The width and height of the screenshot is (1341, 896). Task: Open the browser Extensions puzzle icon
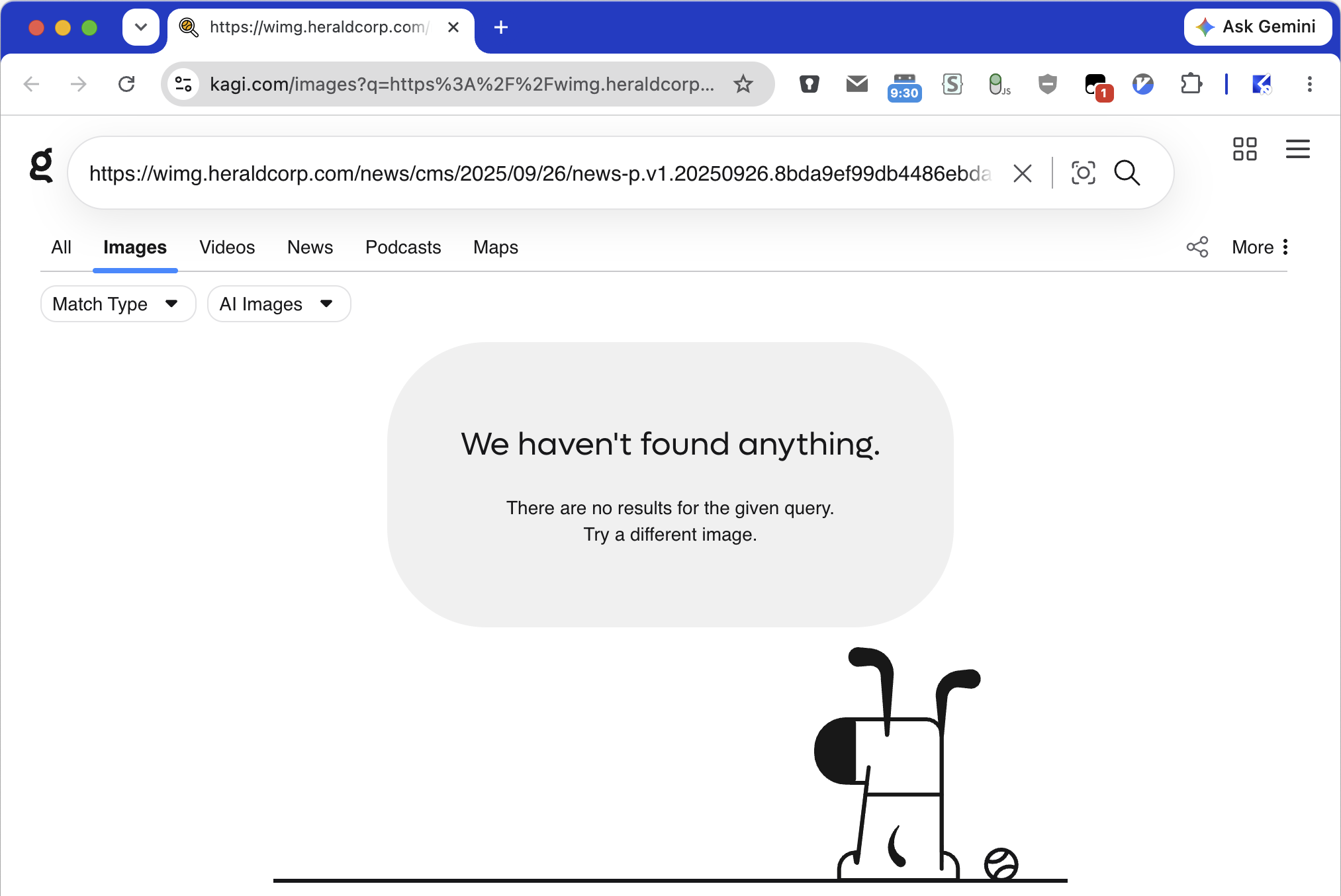click(1191, 84)
